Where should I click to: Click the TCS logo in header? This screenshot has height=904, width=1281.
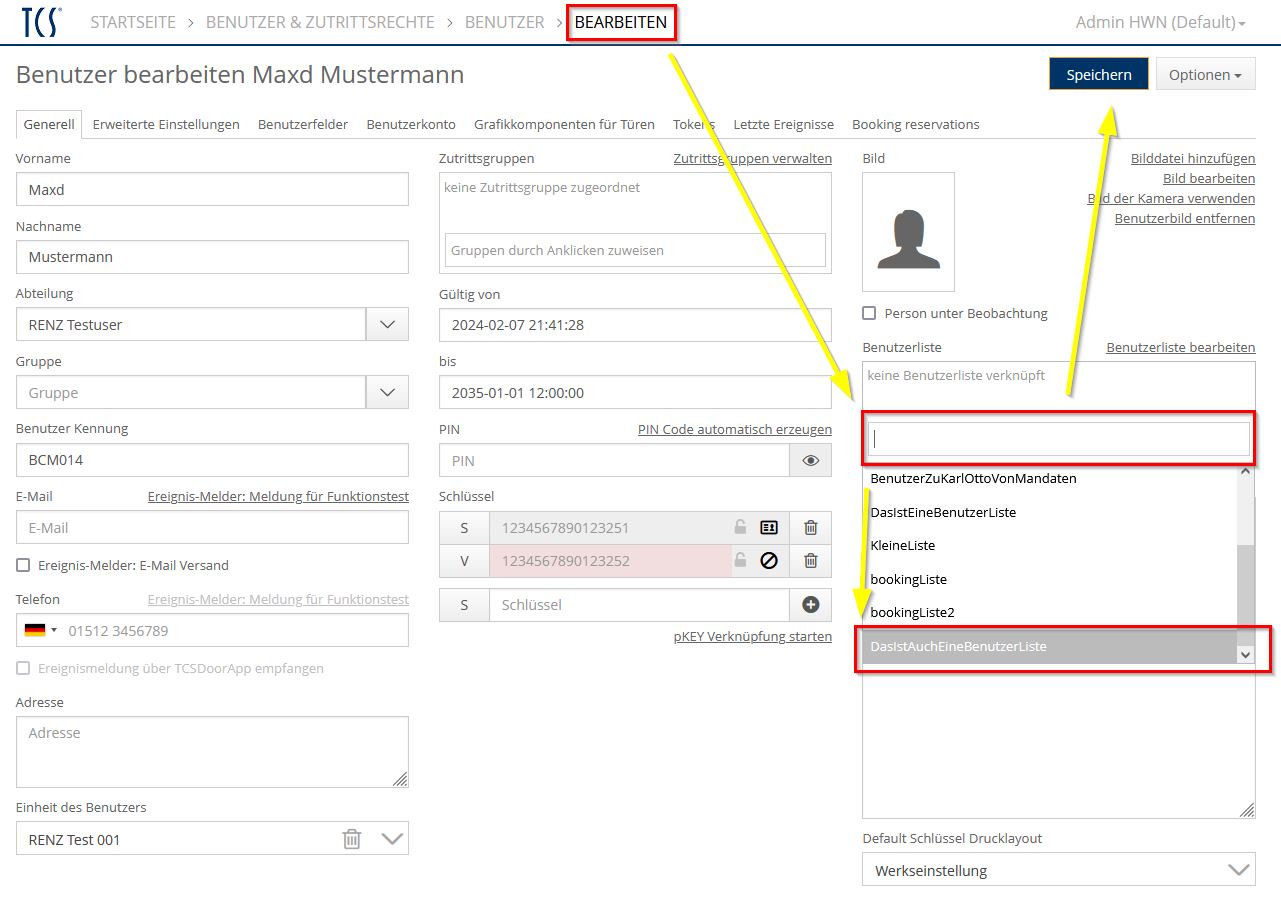coord(41,22)
